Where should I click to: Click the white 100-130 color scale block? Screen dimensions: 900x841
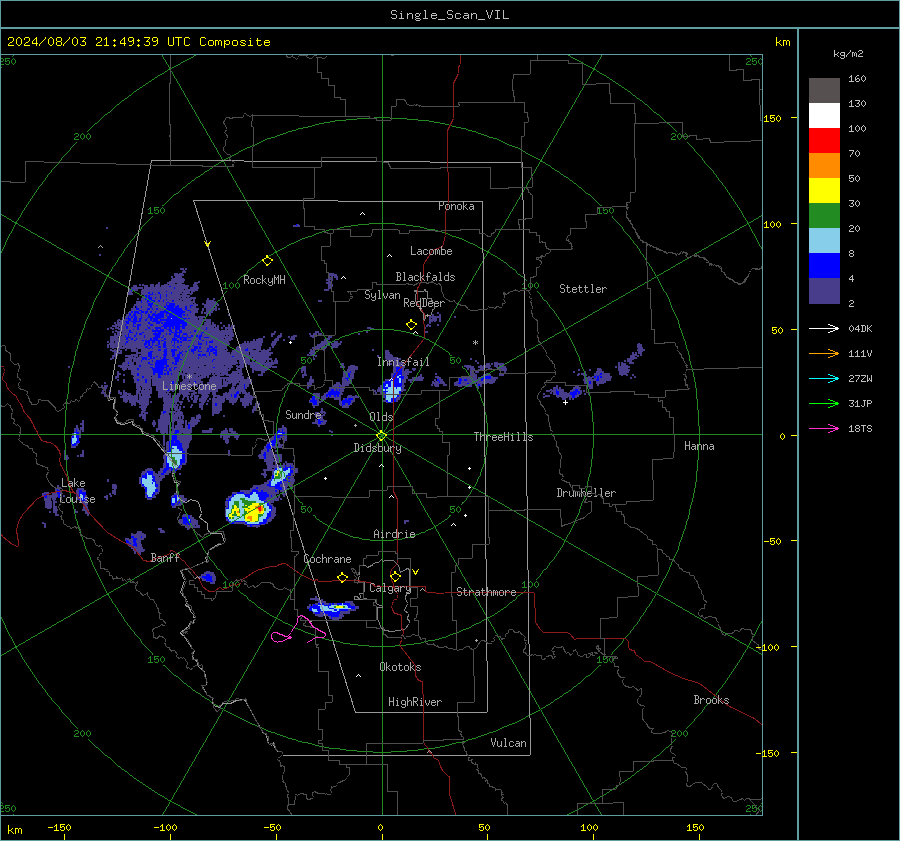coord(824,116)
